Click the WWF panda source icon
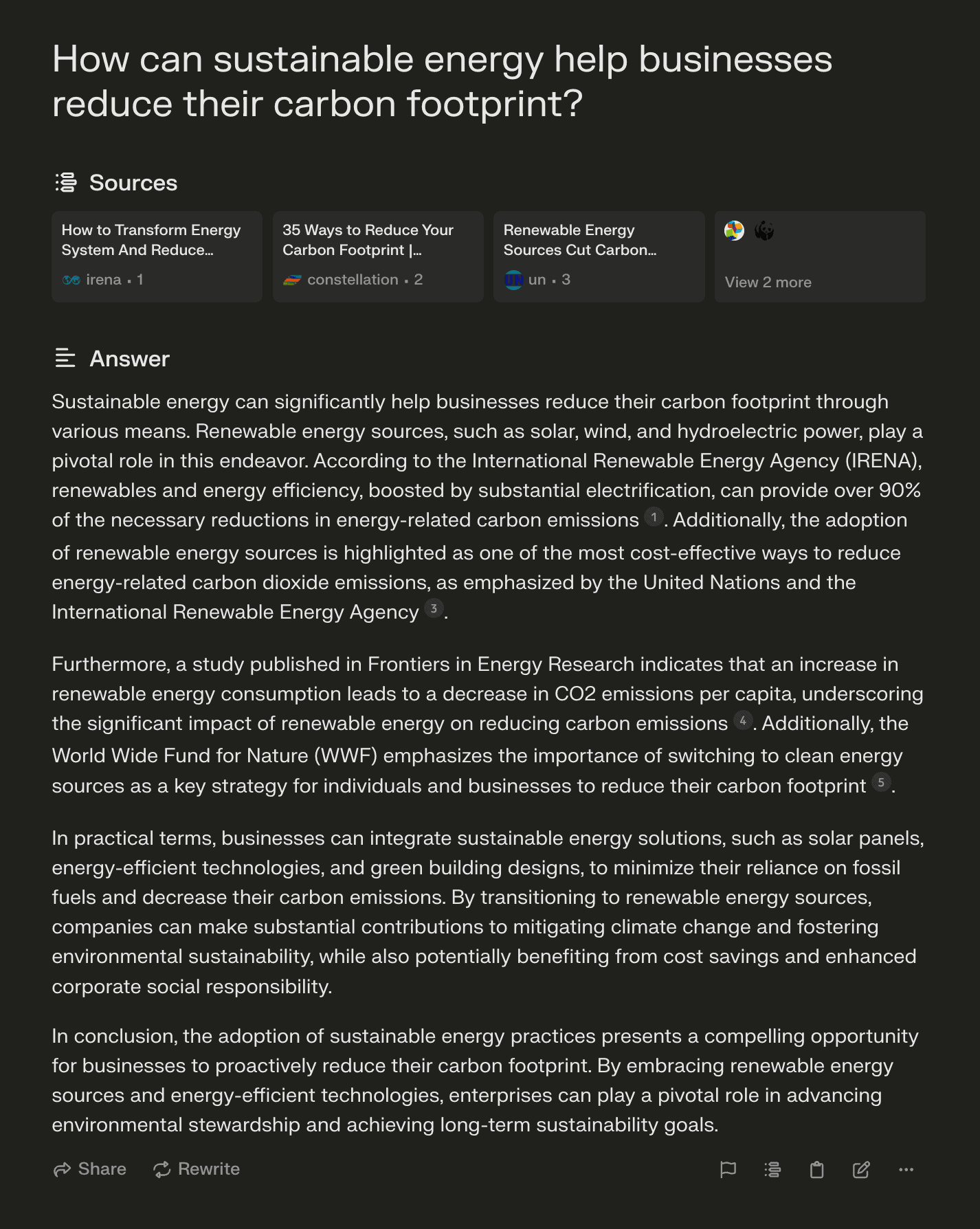 [x=764, y=231]
